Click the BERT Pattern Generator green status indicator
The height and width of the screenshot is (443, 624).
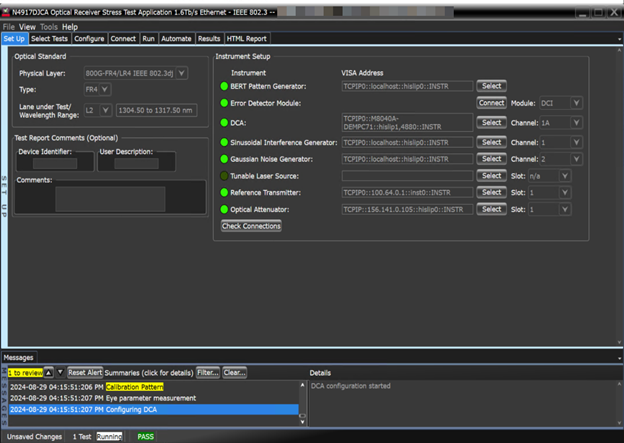tap(225, 87)
